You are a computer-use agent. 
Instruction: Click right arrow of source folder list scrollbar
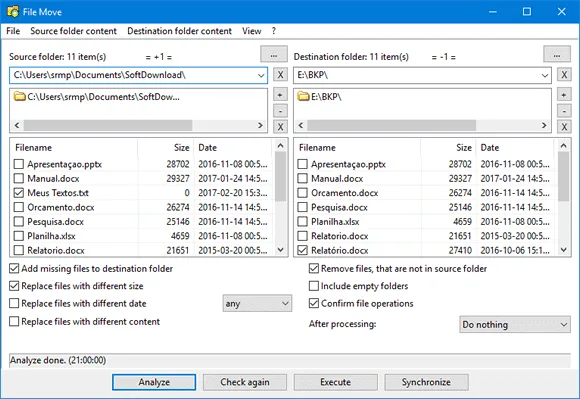pos(260,125)
